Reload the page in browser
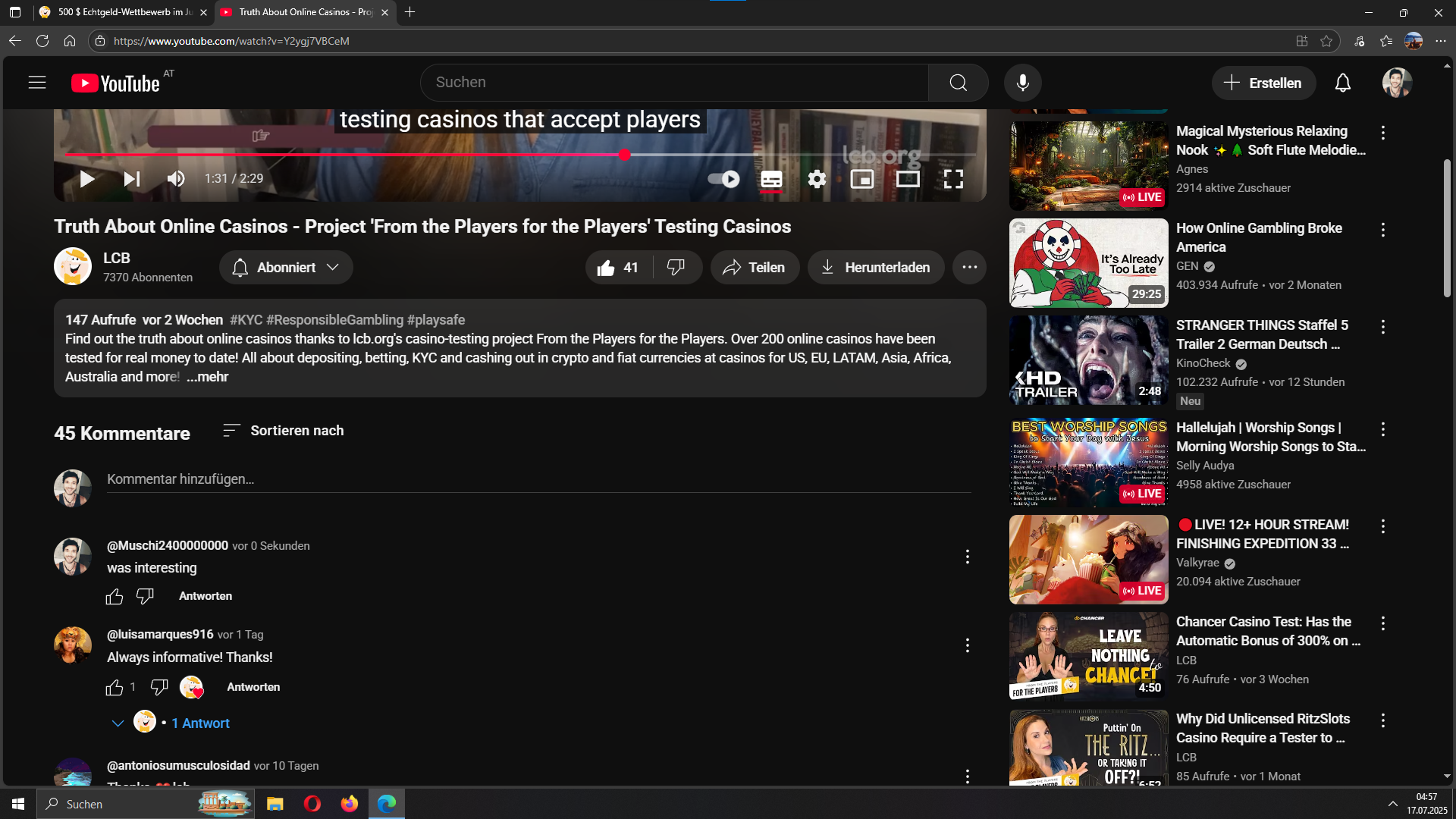The image size is (1456, 819). coord(42,41)
